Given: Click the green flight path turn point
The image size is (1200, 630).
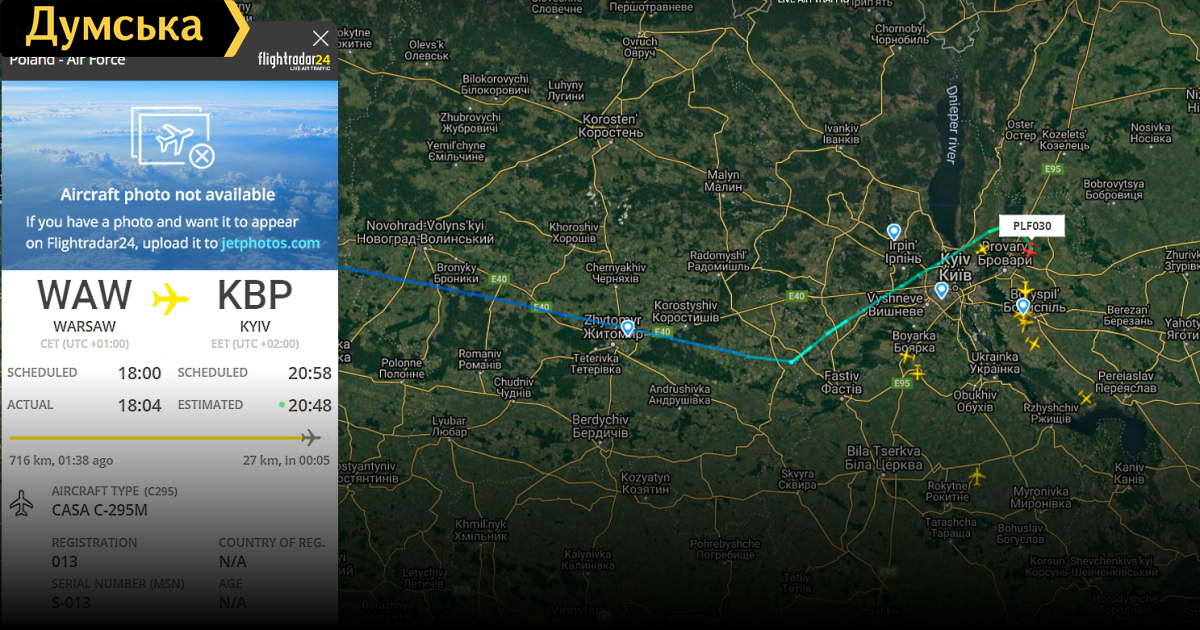Looking at the screenshot, I should [790, 361].
